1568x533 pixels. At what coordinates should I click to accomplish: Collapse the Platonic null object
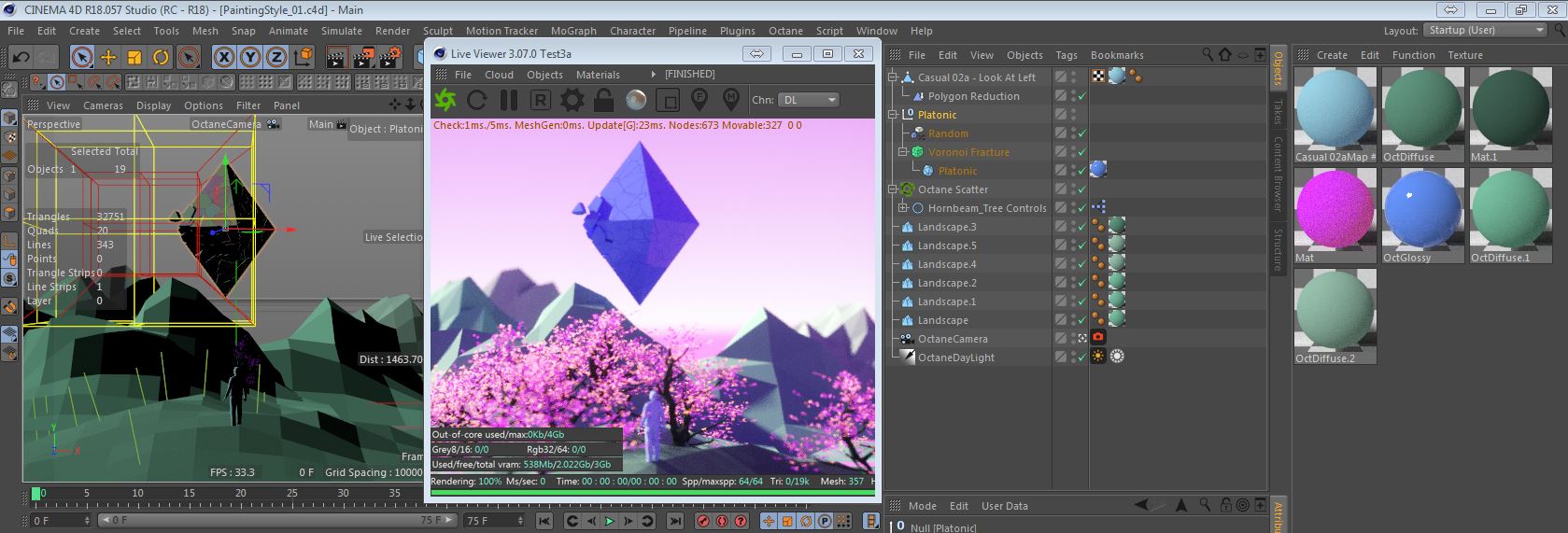click(893, 115)
